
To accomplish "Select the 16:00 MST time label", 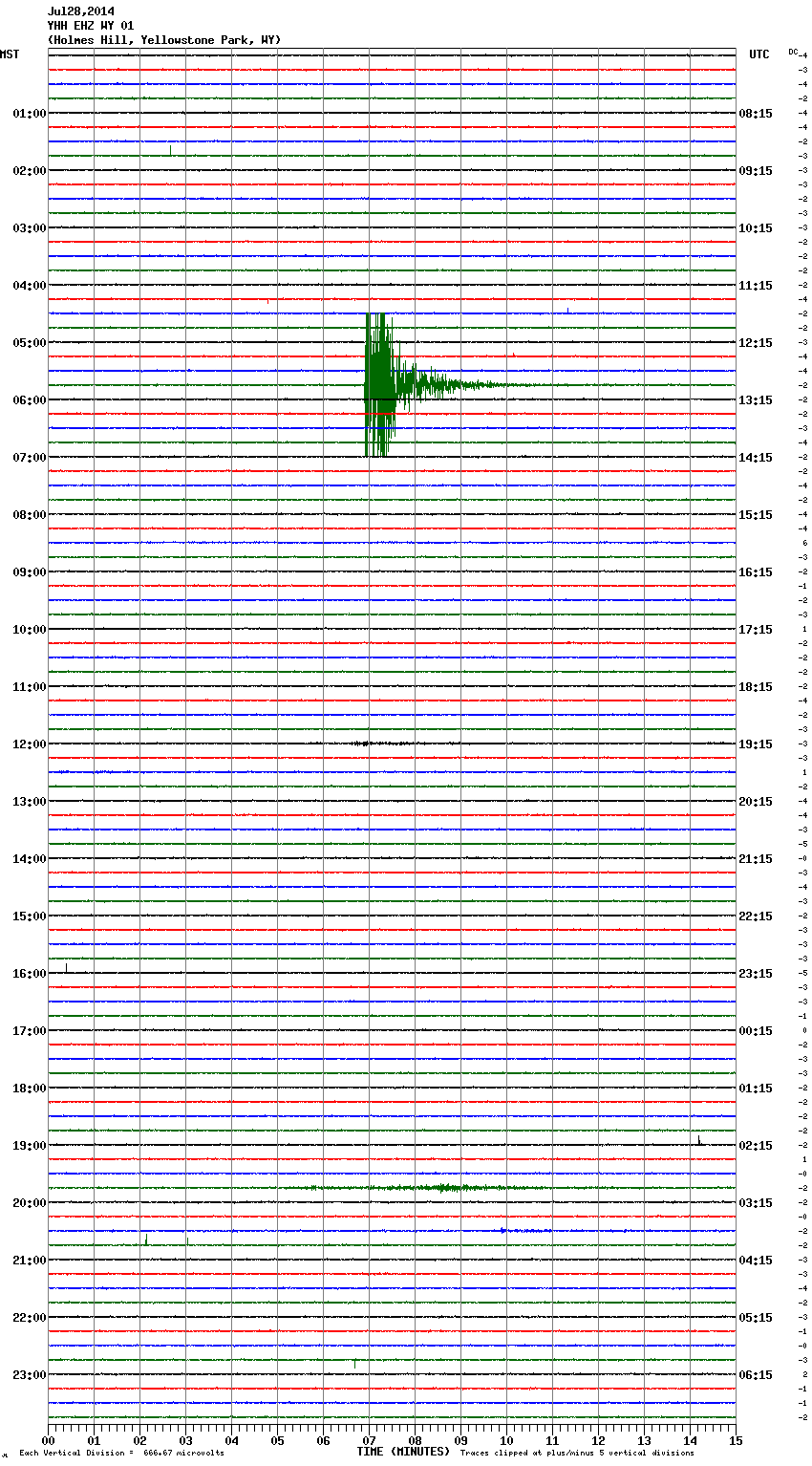I will coord(30,974).
